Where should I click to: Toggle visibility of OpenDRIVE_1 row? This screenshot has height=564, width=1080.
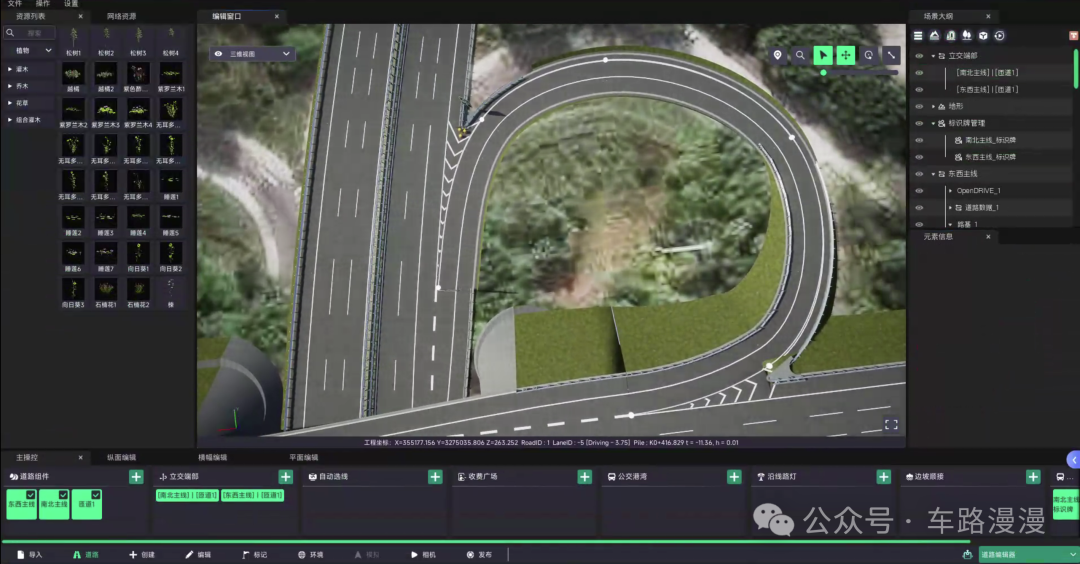tap(919, 191)
